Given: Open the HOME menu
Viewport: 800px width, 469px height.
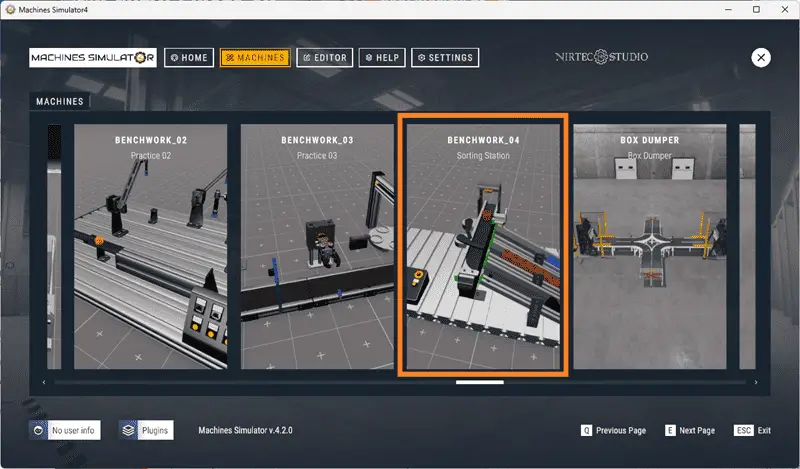Looking at the screenshot, I should tap(189, 58).
